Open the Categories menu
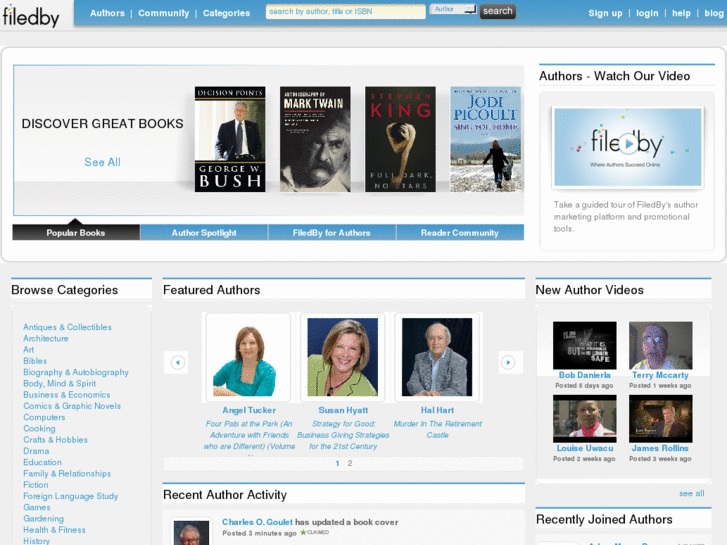 point(226,13)
